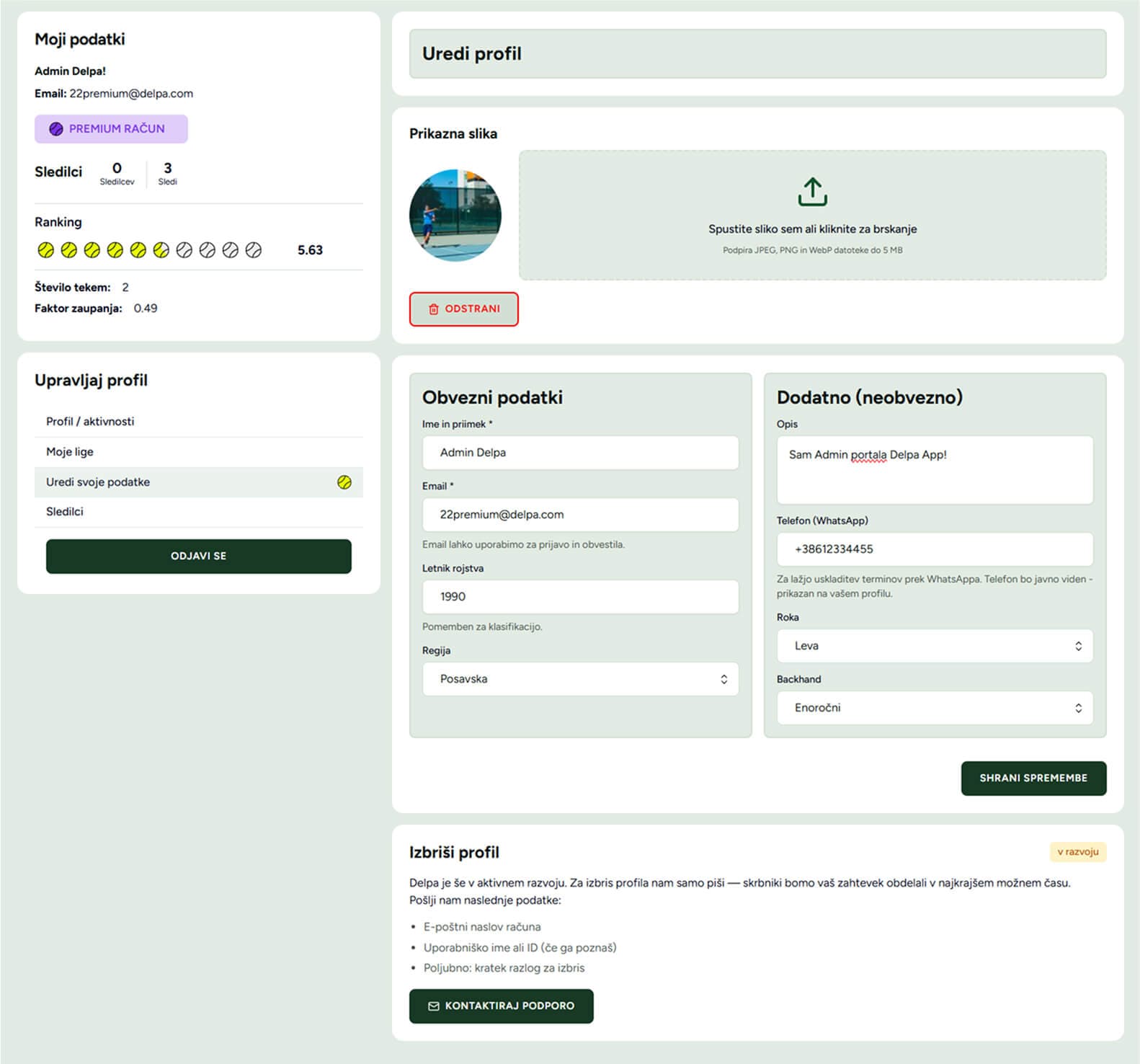Click the upload arrow icon

coord(812,192)
